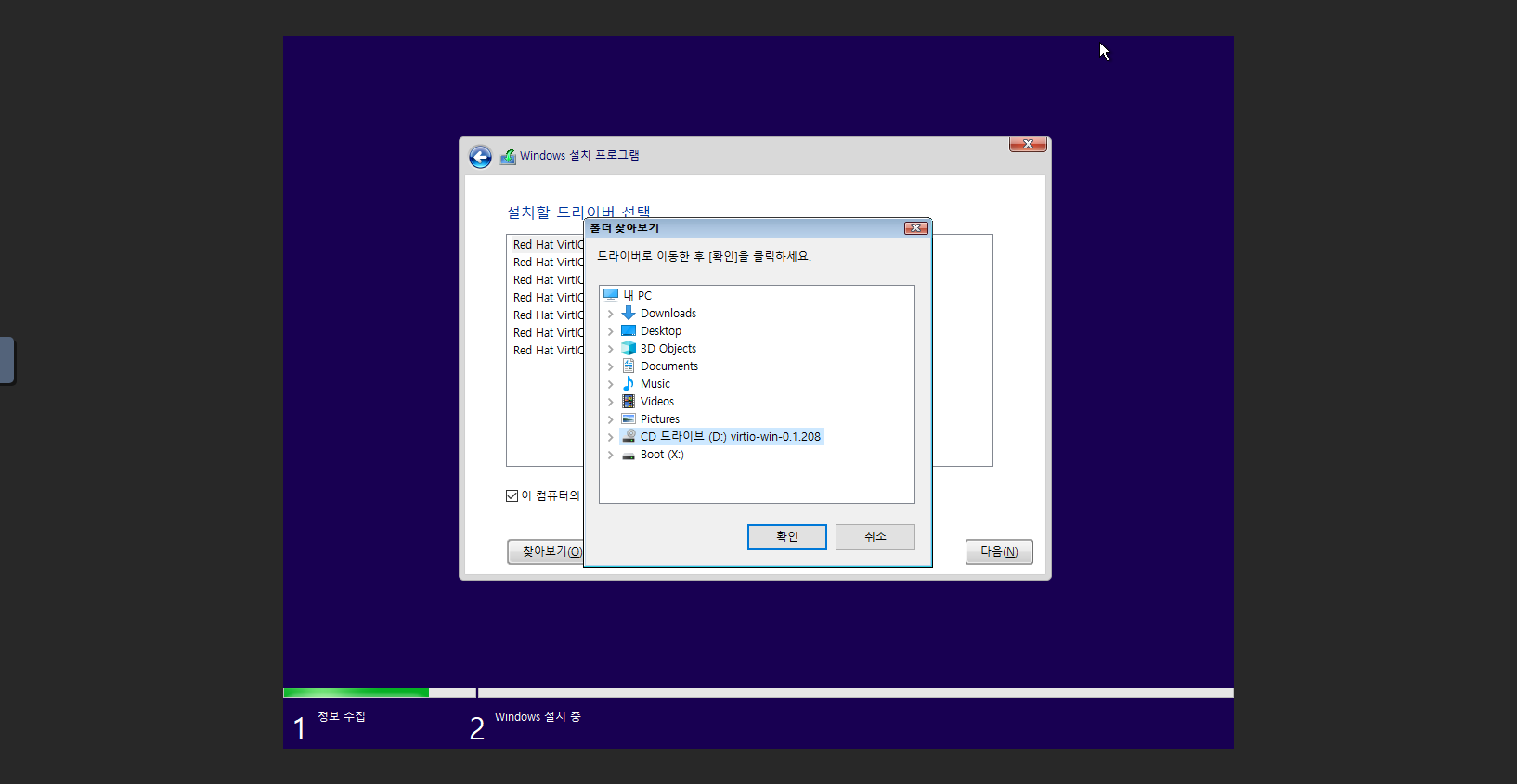Expand the Pictures tree node
Viewport: 1517px width, 784px height.
pyautogui.click(x=610, y=419)
